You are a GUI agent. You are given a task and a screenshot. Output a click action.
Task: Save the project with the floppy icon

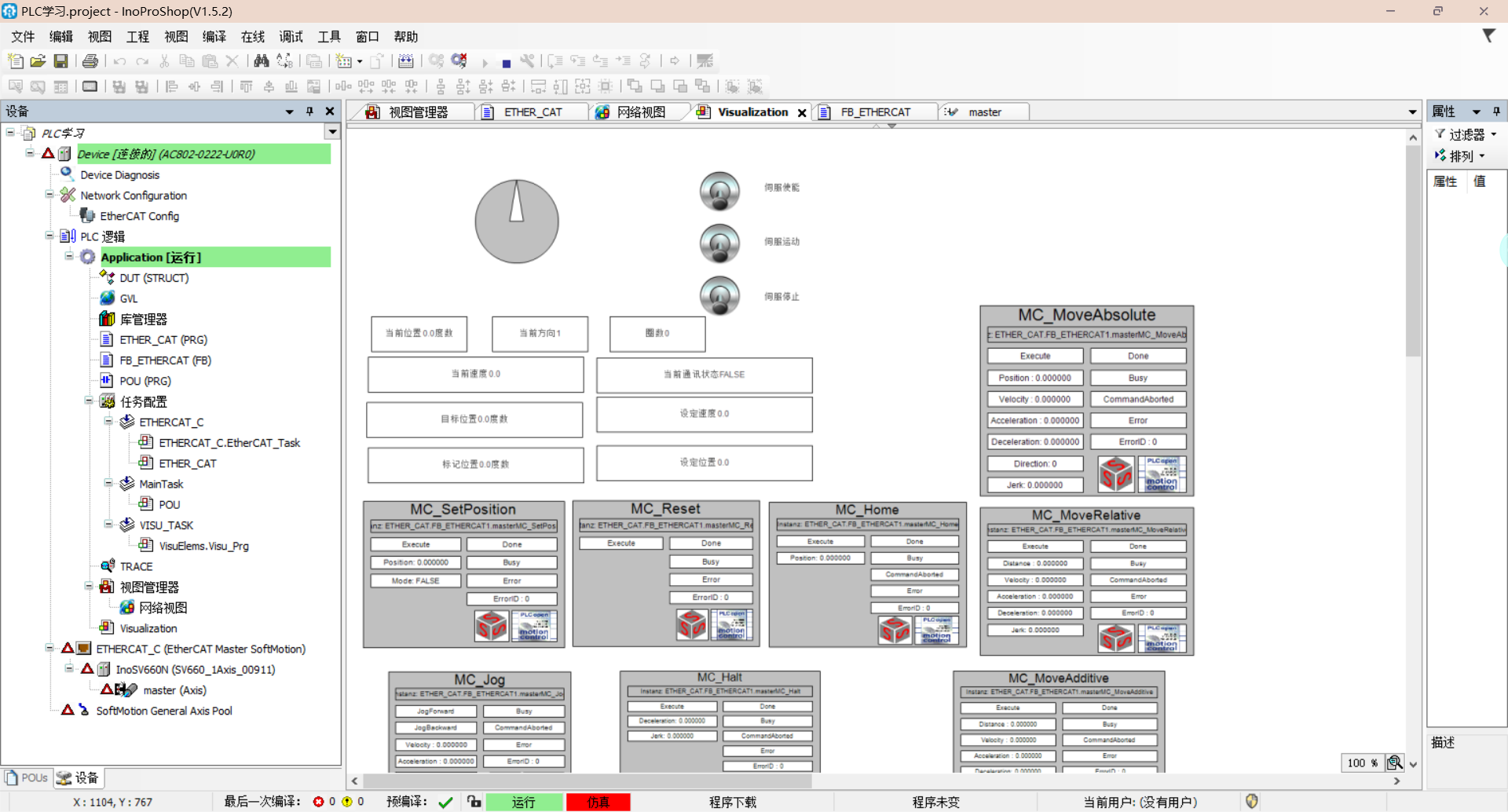pos(60,61)
